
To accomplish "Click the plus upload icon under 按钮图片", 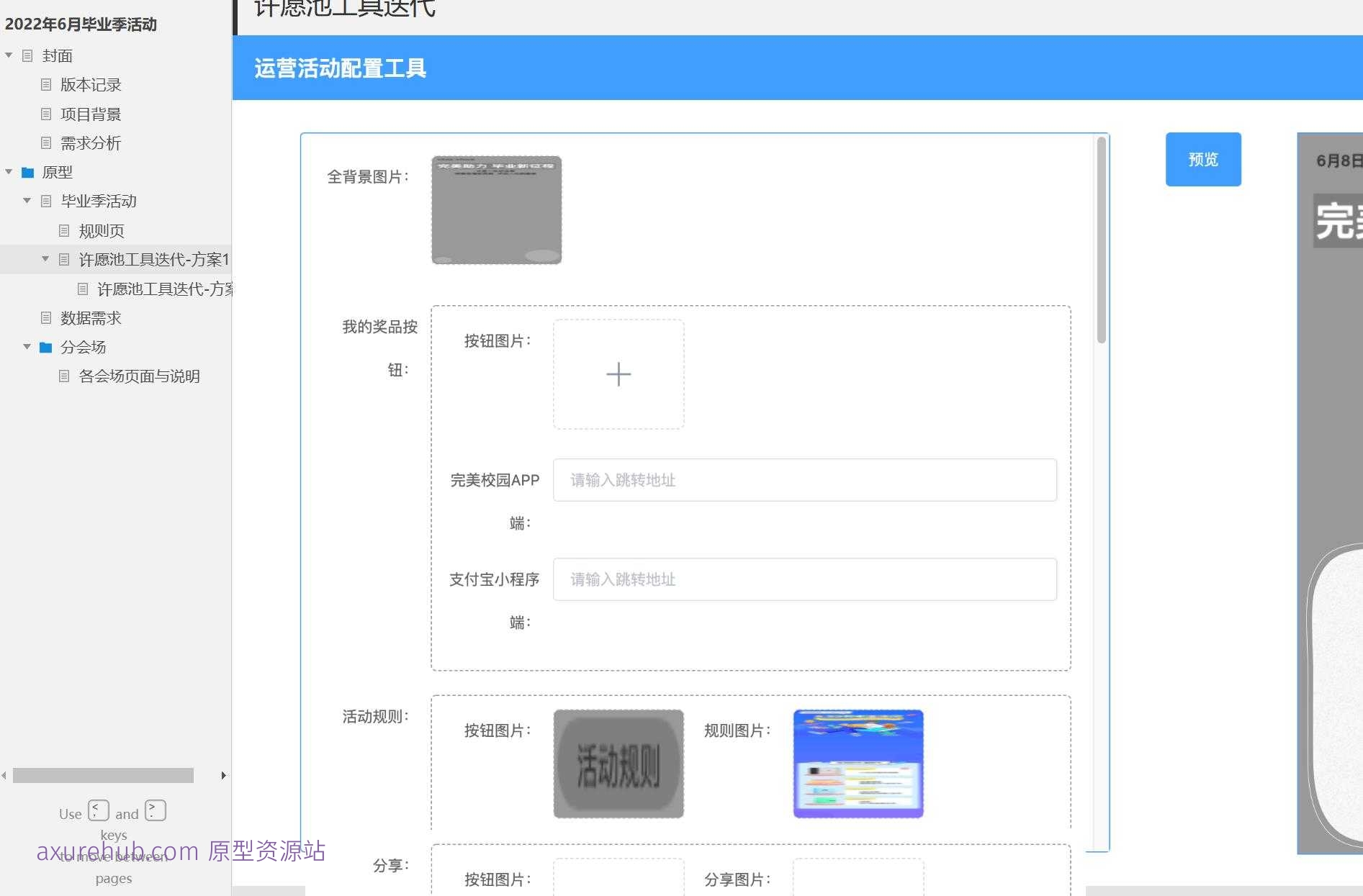I will point(618,374).
